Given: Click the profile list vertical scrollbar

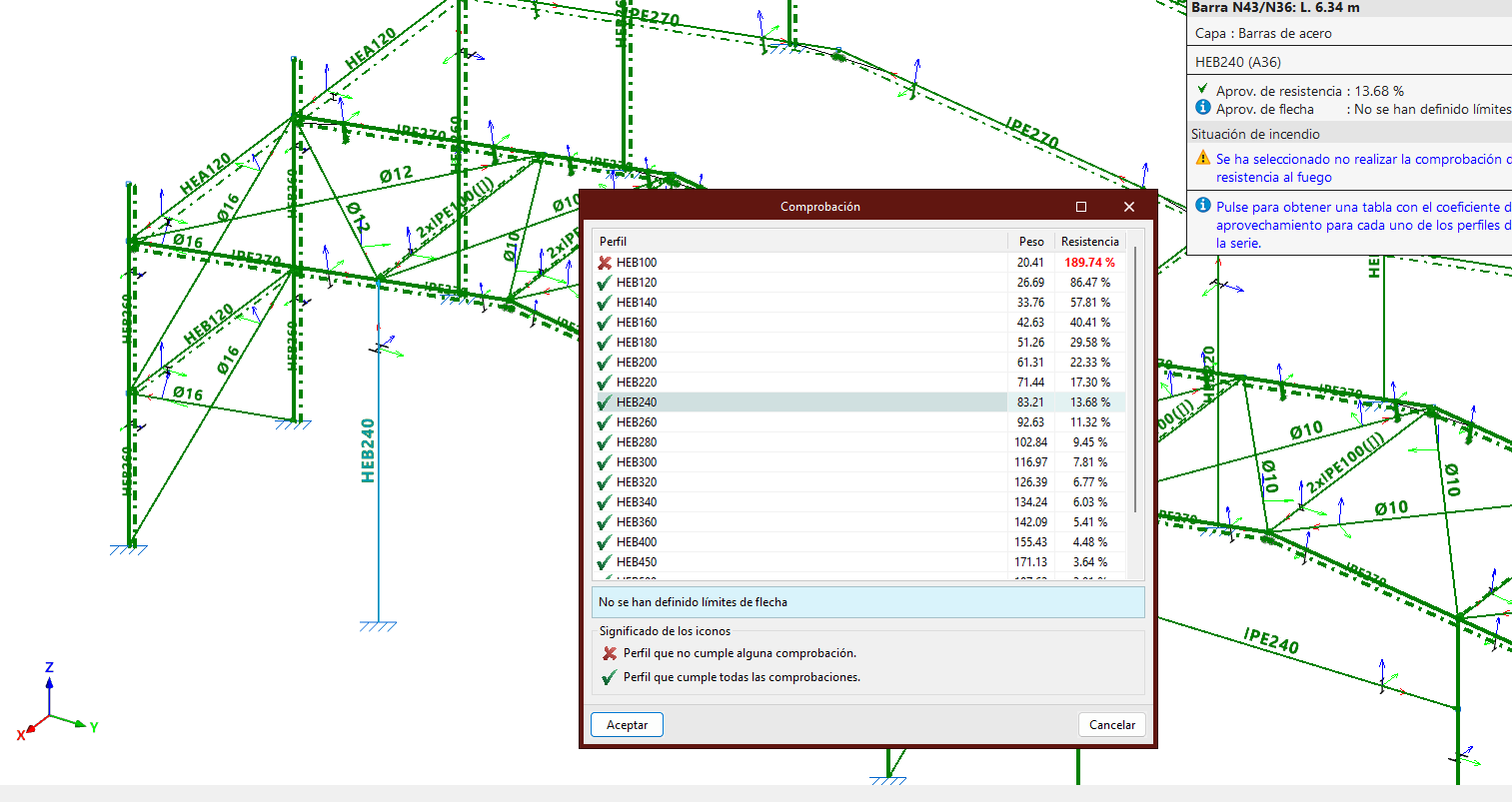Looking at the screenshot, I should click(1135, 380).
